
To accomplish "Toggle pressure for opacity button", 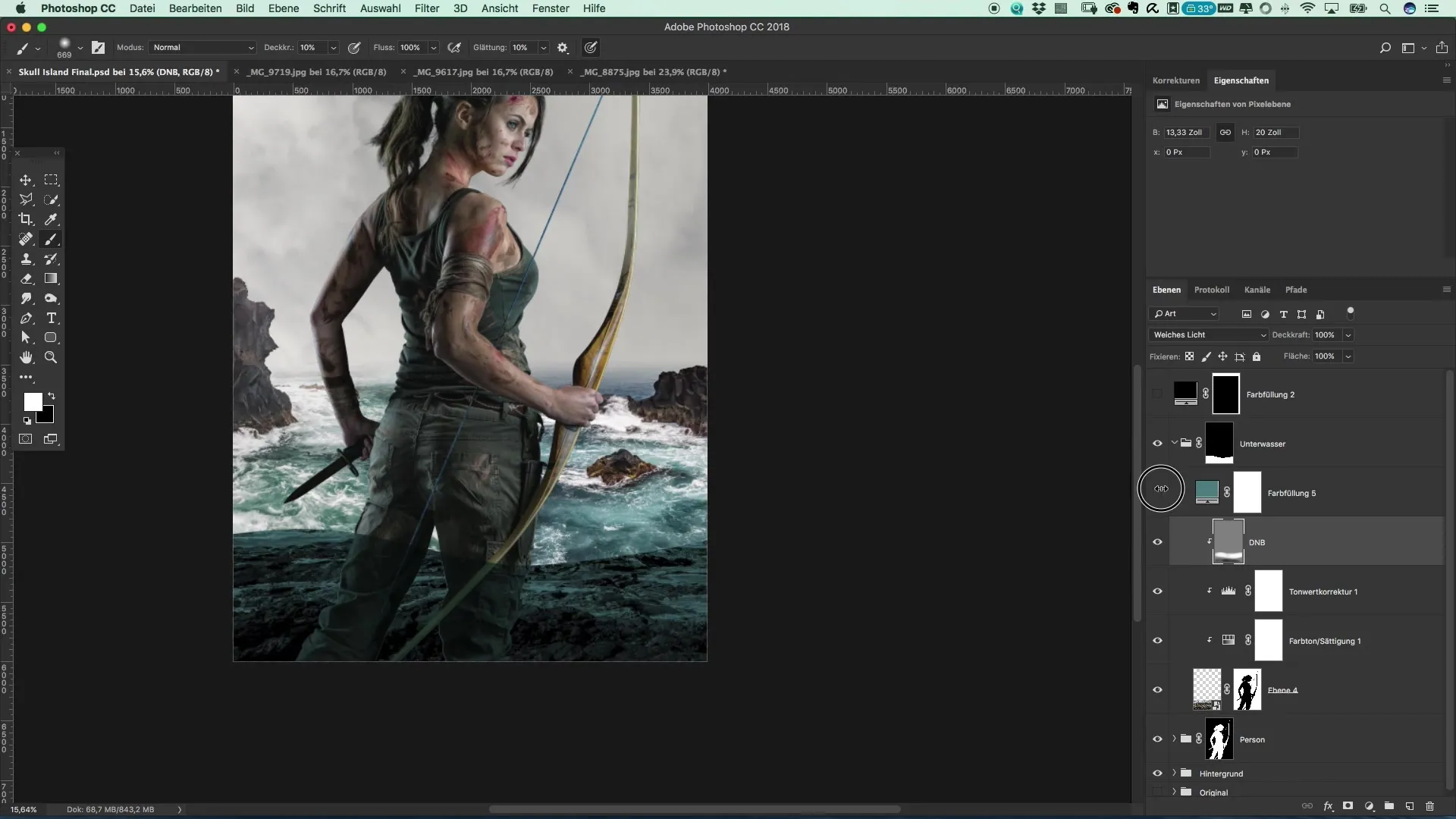I will click(x=354, y=47).
